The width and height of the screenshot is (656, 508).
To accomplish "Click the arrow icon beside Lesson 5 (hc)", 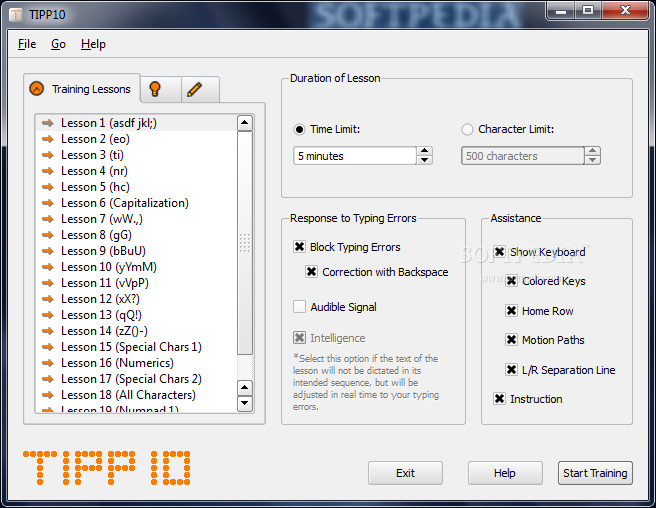I will click(48, 187).
